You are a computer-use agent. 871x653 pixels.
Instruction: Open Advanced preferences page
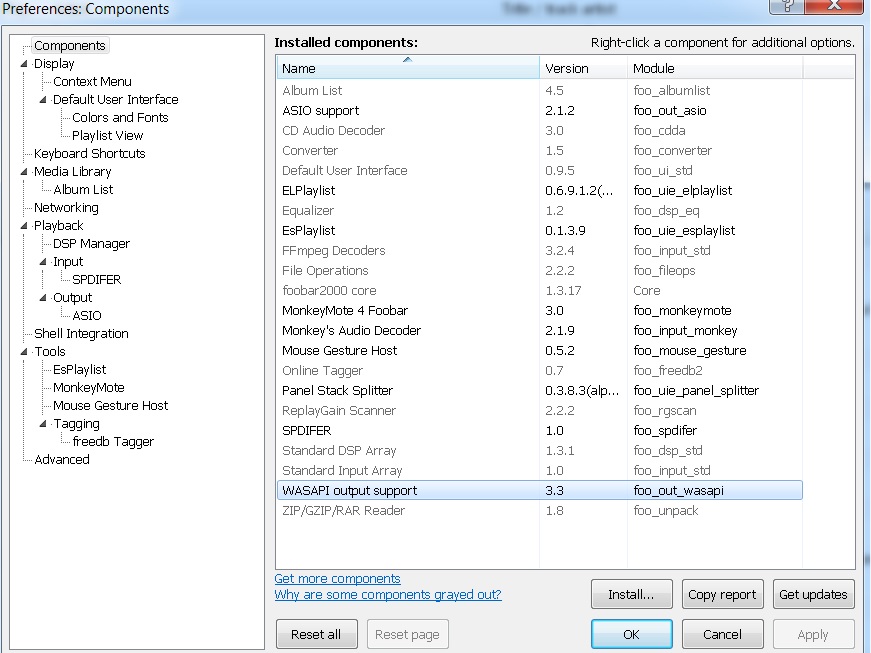(x=62, y=460)
